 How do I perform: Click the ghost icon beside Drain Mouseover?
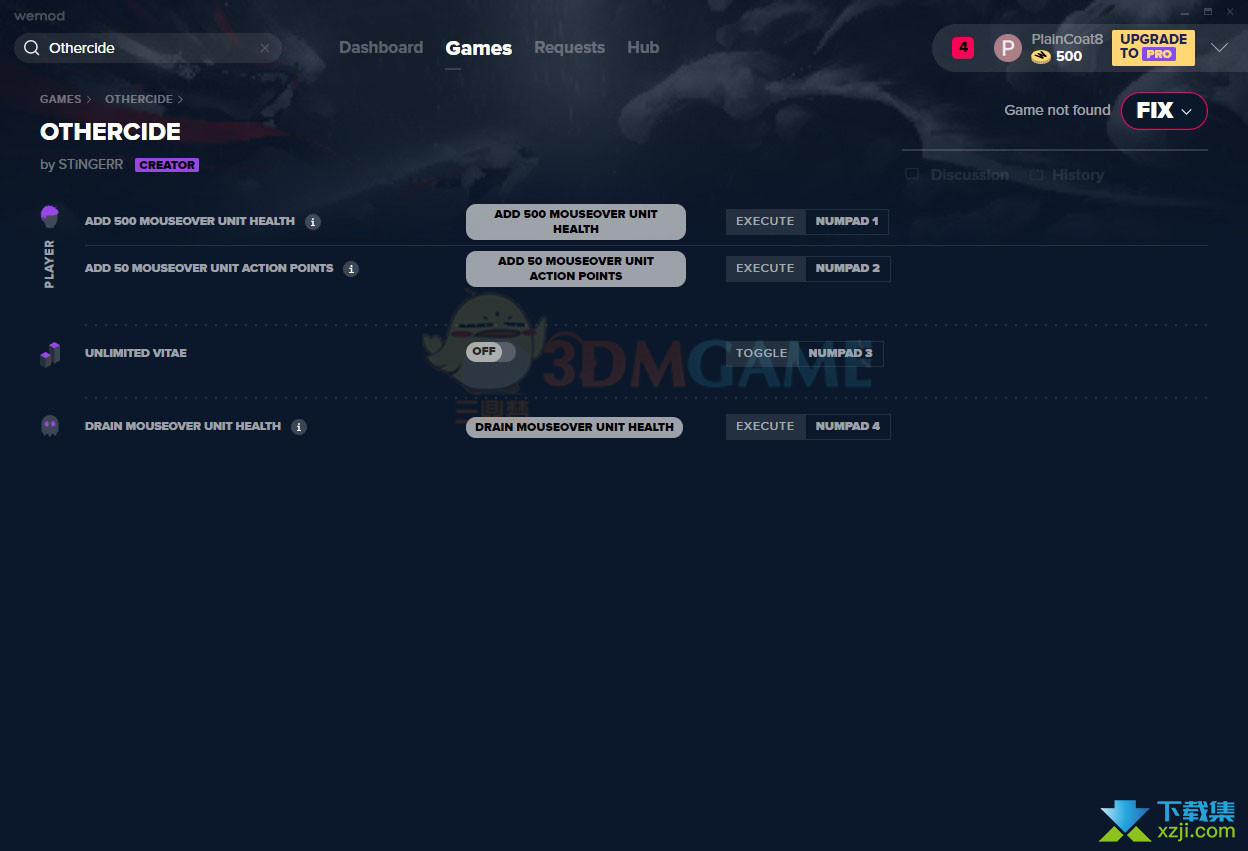point(50,426)
